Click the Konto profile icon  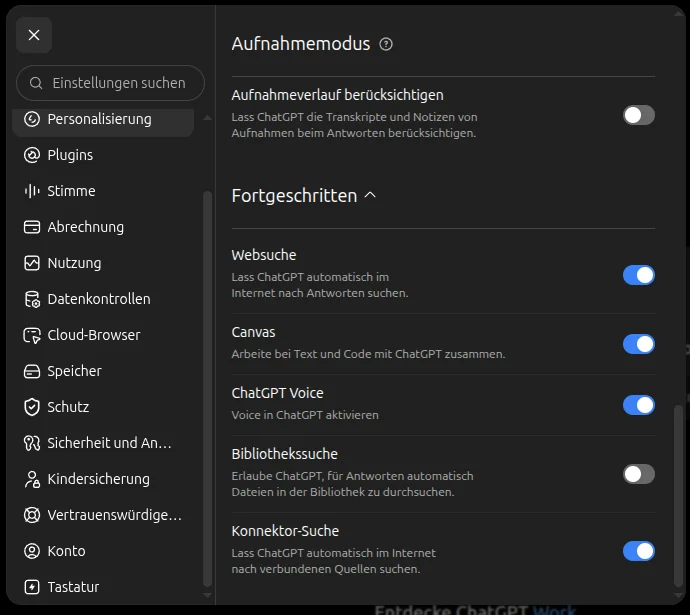point(32,551)
